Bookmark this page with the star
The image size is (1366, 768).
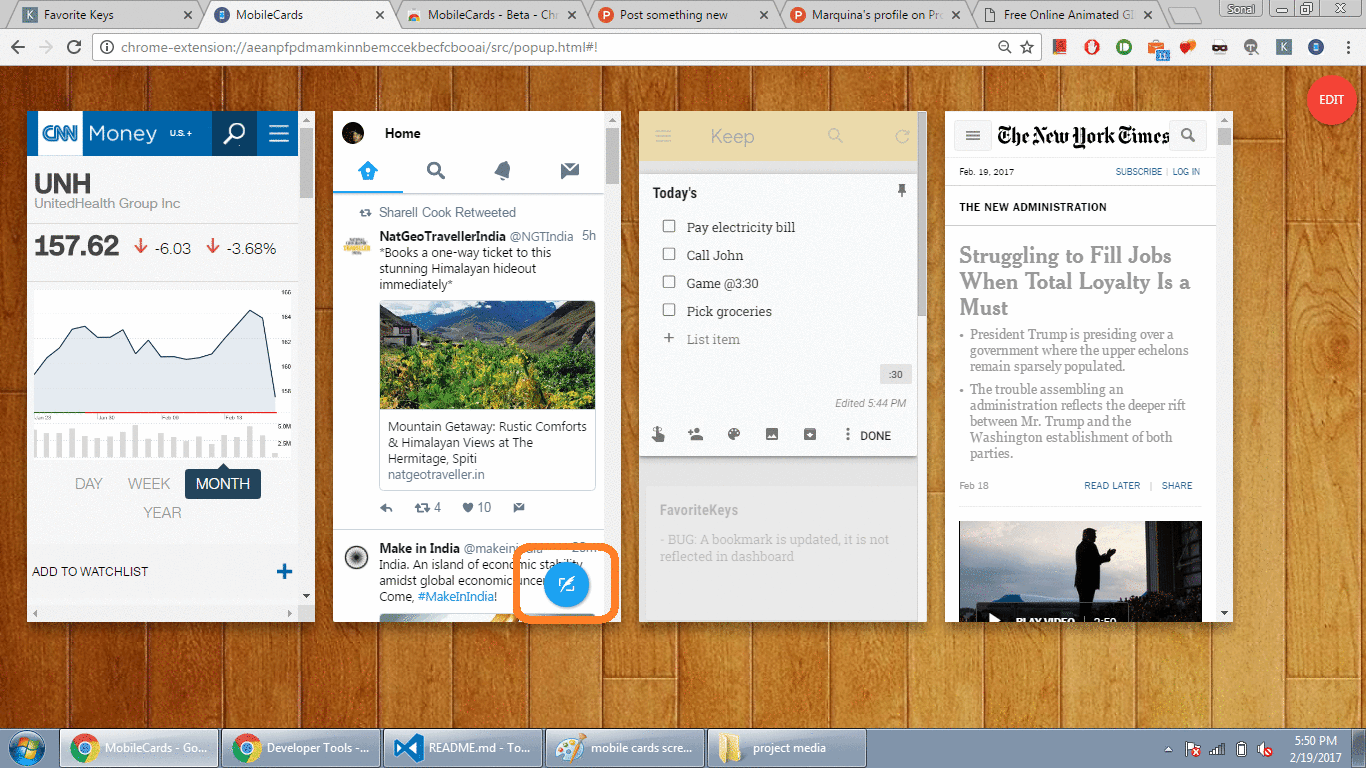[1027, 47]
